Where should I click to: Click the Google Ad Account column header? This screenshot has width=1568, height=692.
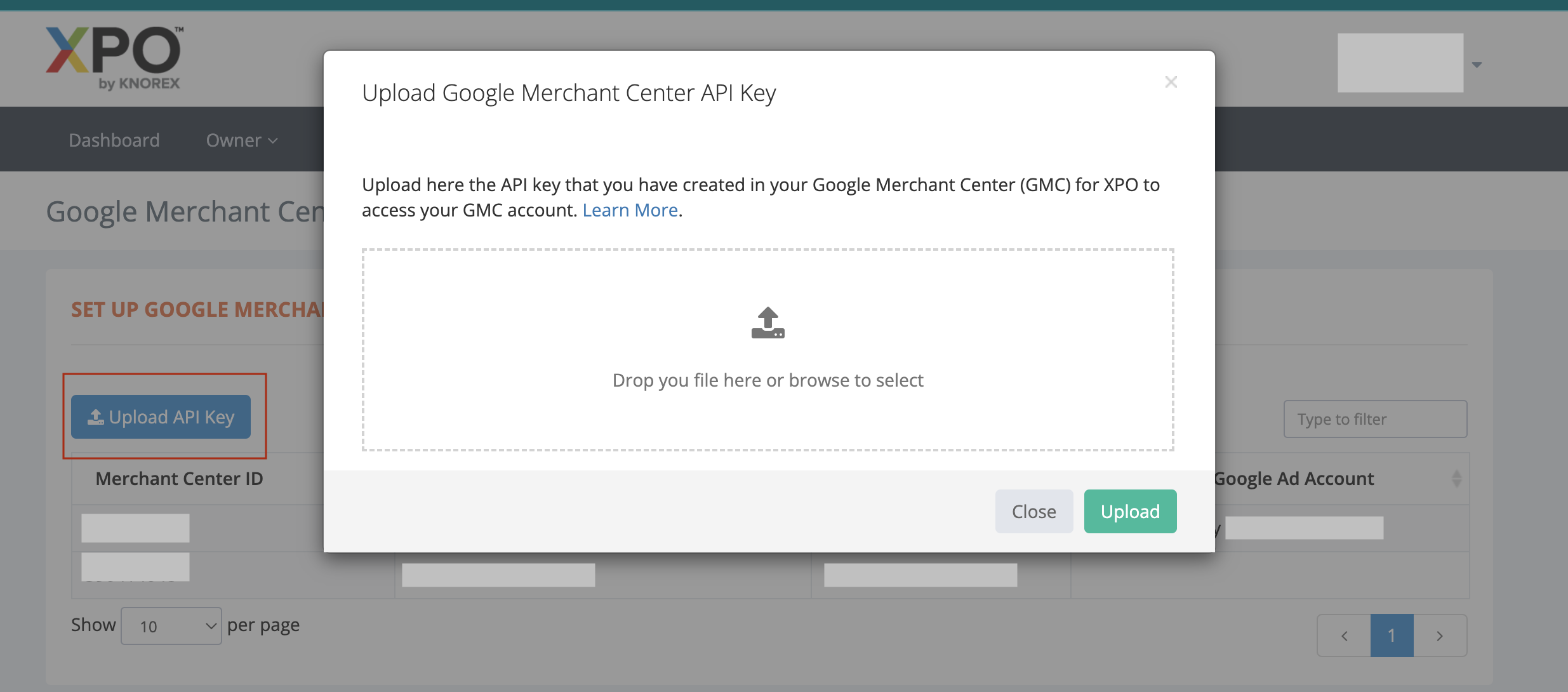[1294, 479]
